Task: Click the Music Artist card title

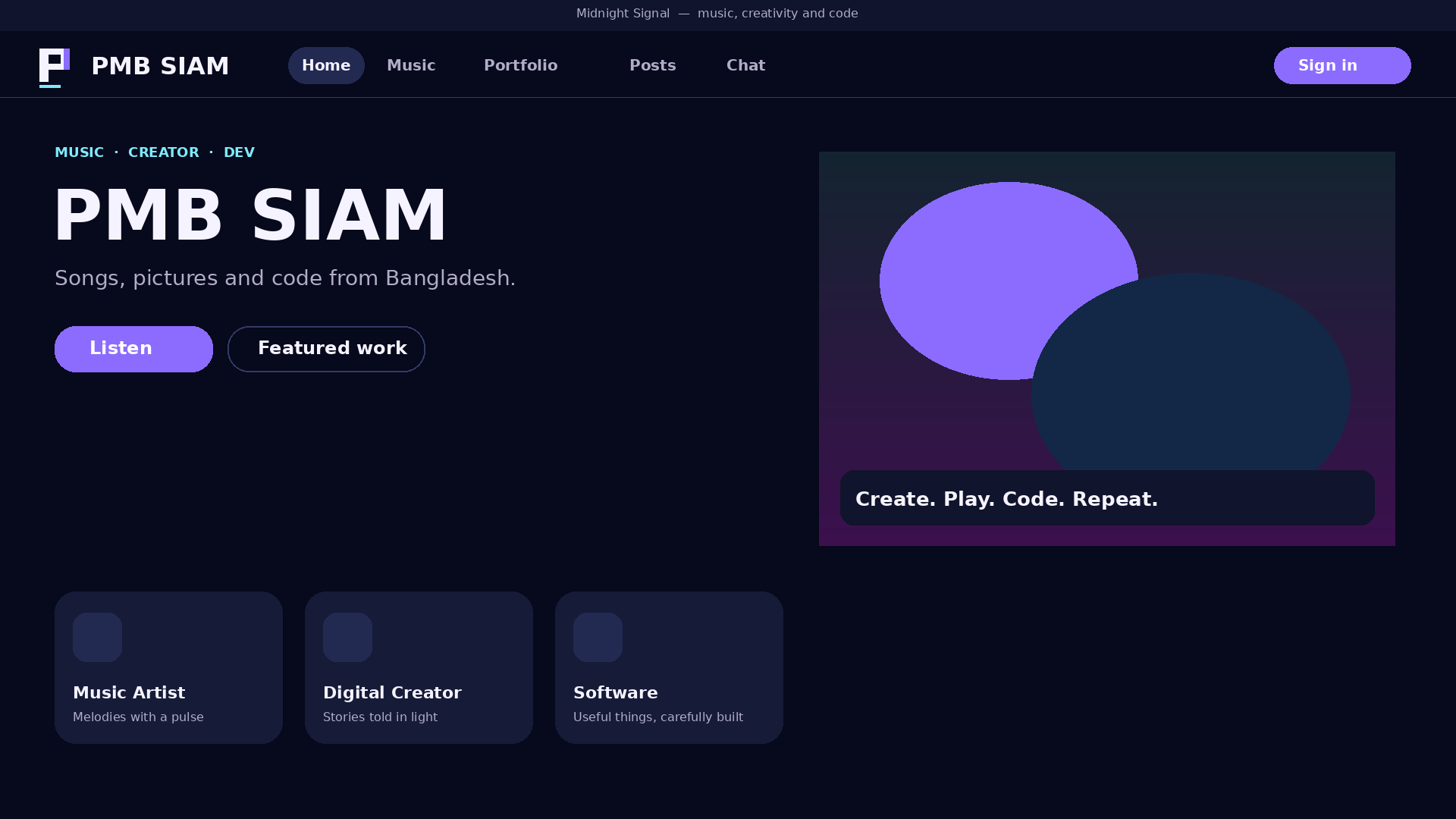Action: [x=129, y=692]
